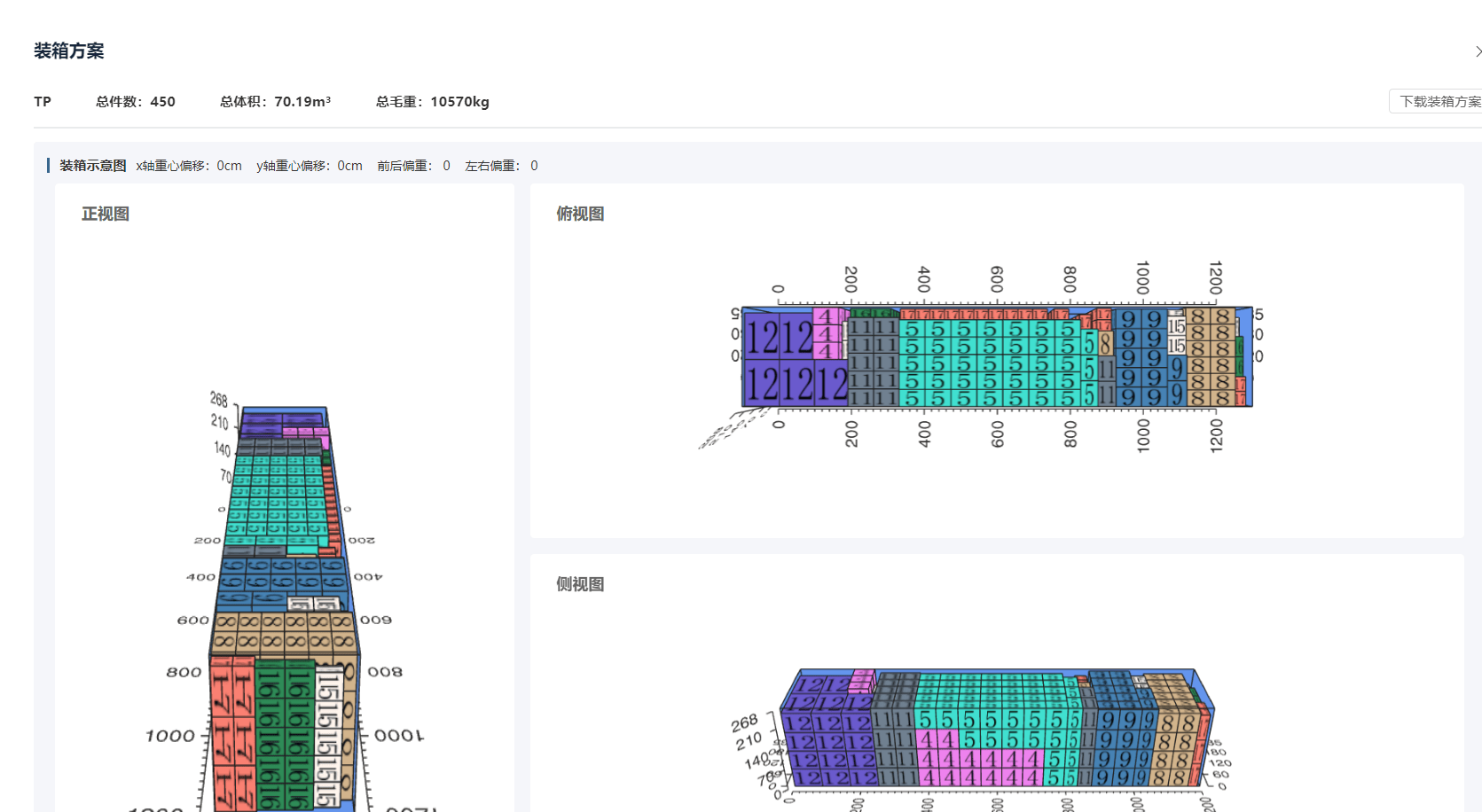
Task: Click the 侧视图 panel title
Action: tap(580, 584)
